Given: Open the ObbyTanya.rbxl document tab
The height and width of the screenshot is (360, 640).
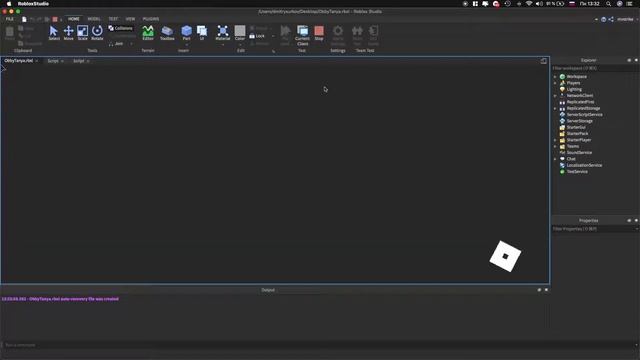Looking at the screenshot, I should click(20, 61).
